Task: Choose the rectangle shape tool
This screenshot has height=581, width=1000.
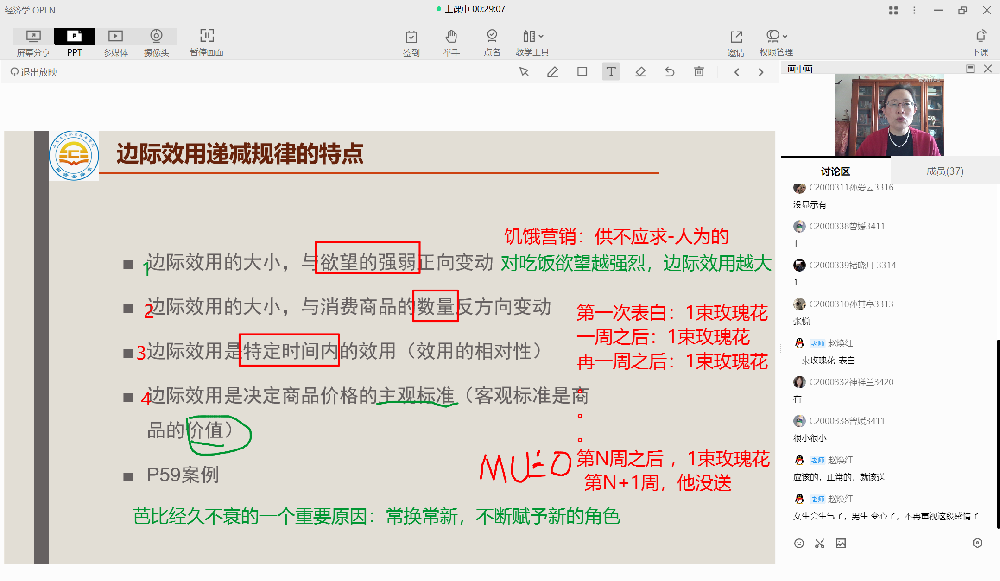Action: [x=582, y=72]
